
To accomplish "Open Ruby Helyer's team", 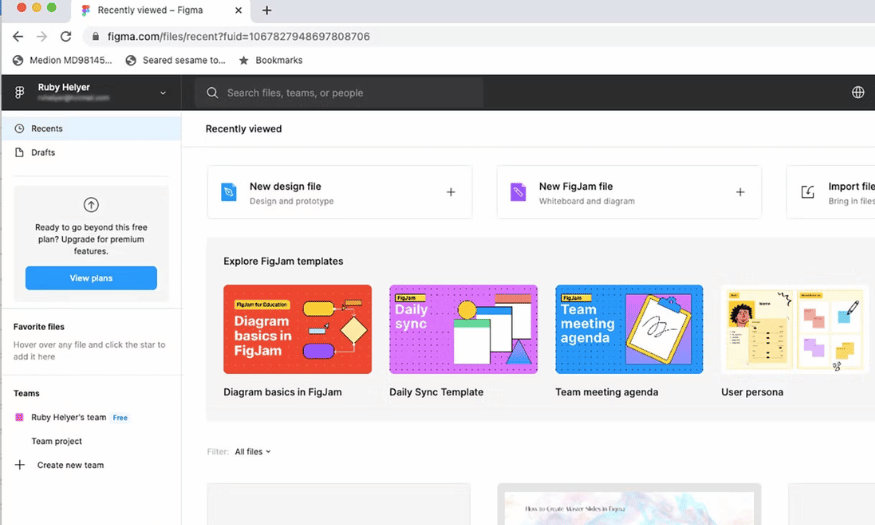I will click(69, 417).
